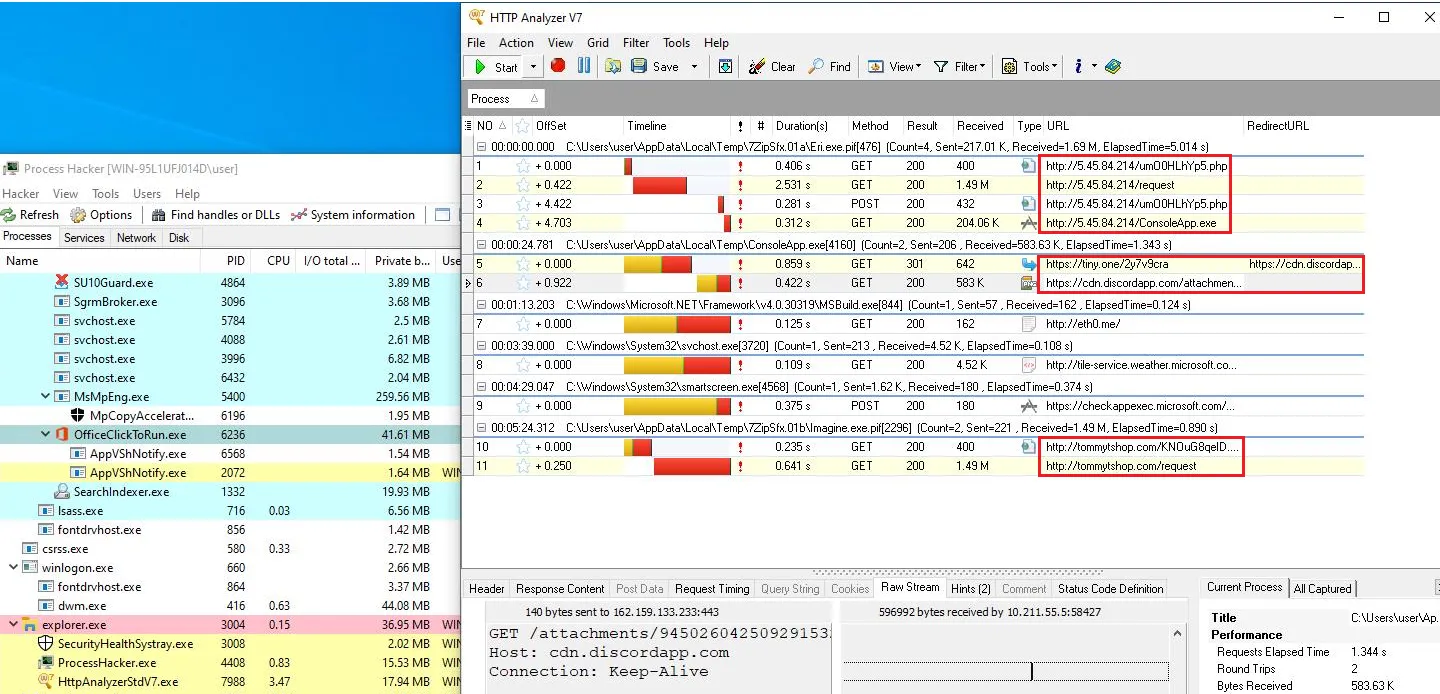This screenshot has width=1440, height=694.
Task: Select the Response Content tab
Action: pyautogui.click(x=560, y=589)
